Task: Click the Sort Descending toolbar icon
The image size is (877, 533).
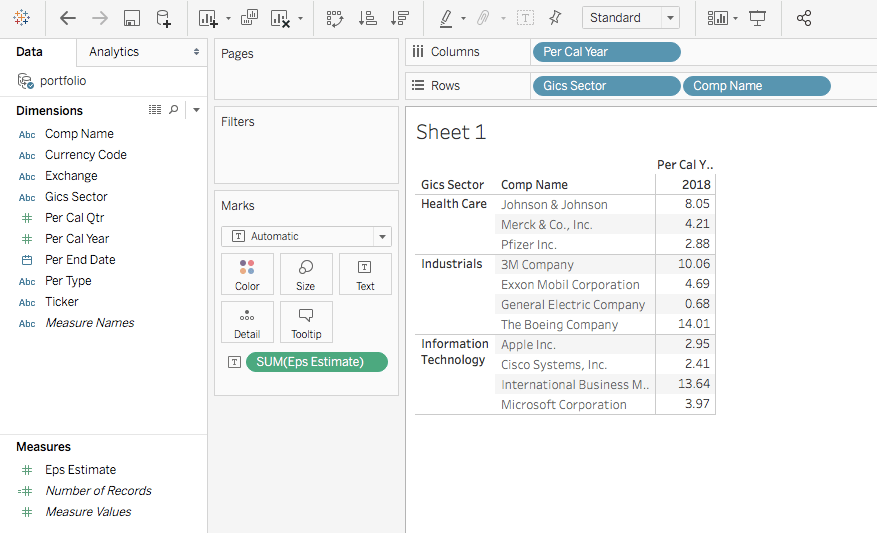Action: pos(399,18)
